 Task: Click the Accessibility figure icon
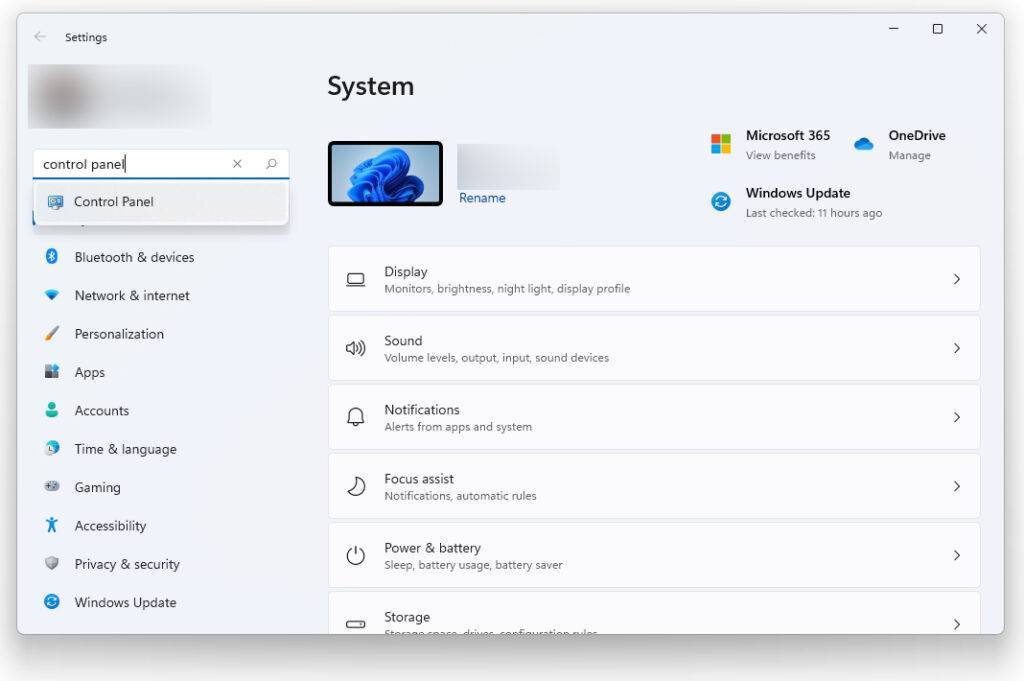[x=52, y=525]
